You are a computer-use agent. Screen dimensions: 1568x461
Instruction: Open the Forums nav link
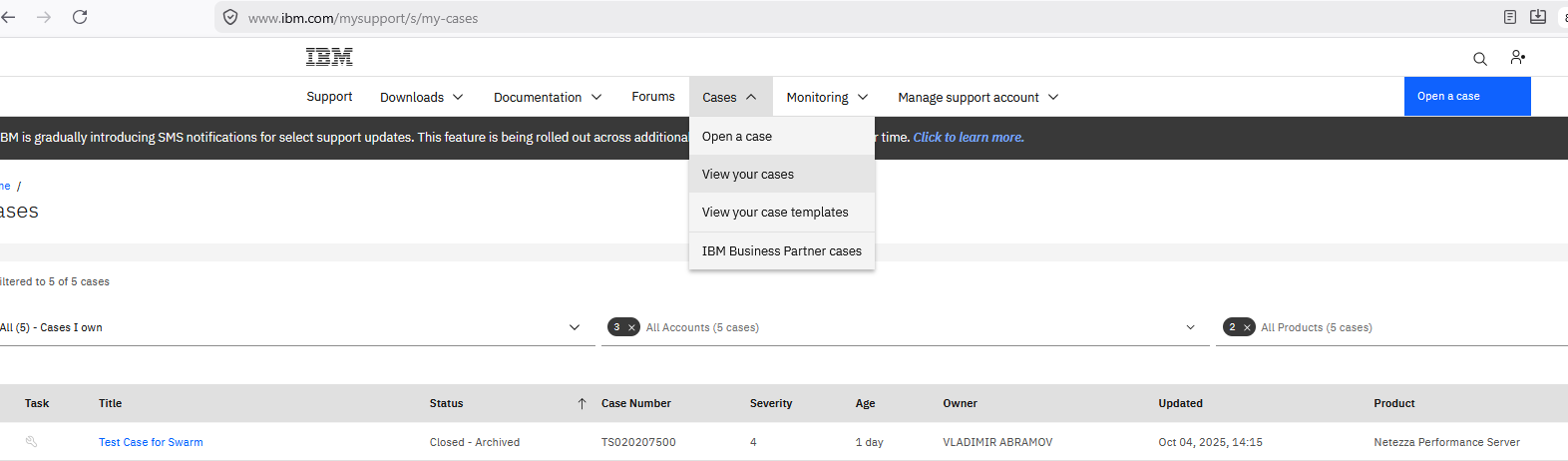tap(653, 97)
